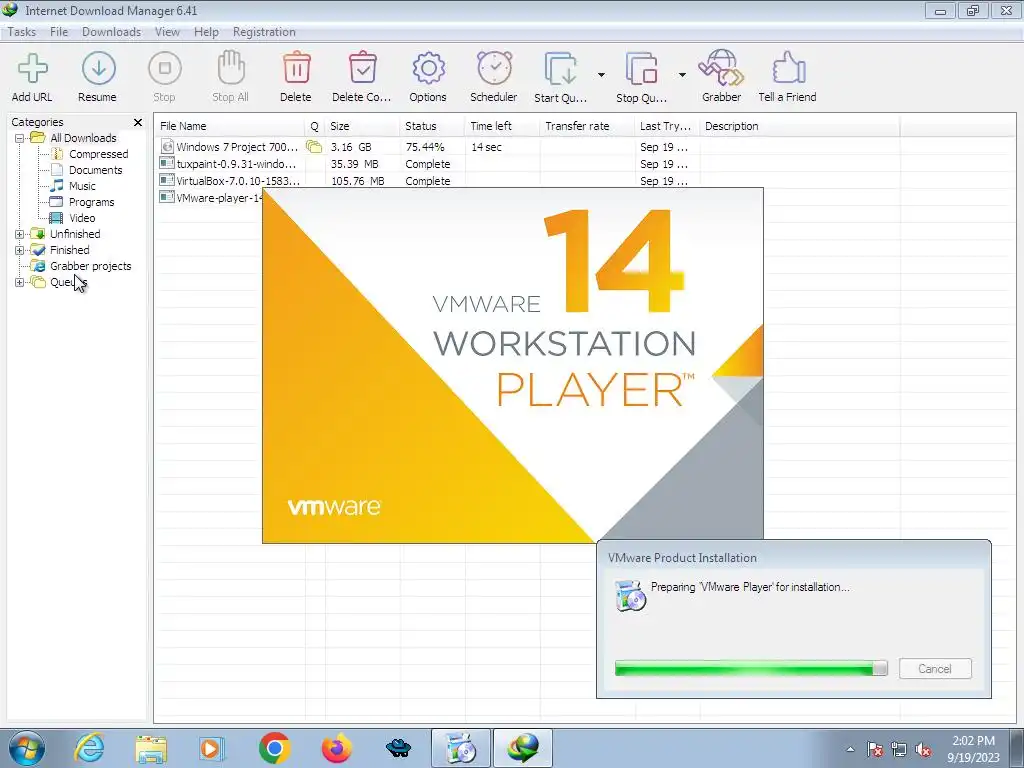
Task: Select the Programs category
Action: (x=91, y=202)
